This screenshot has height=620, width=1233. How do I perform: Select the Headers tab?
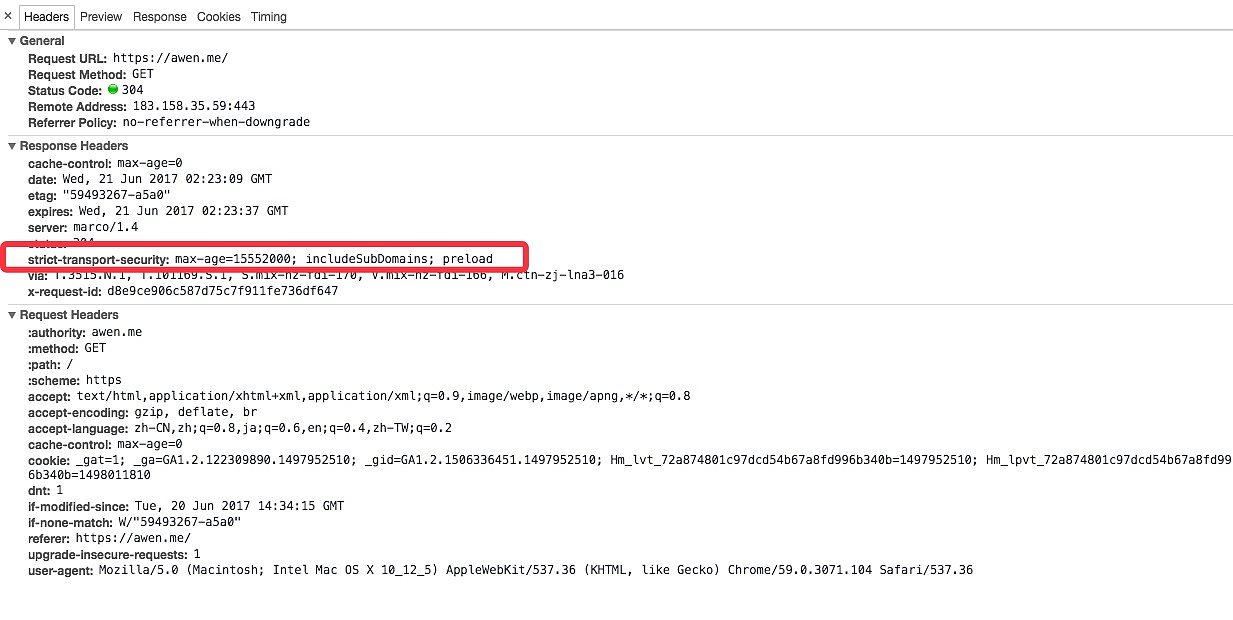pyautogui.click(x=46, y=17)
